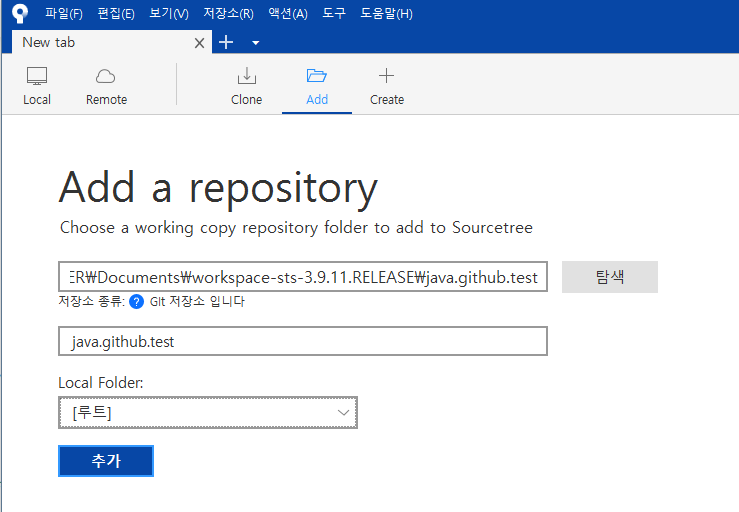
Task: Open the 파일(F) menu
Action: tap(64, 13)
